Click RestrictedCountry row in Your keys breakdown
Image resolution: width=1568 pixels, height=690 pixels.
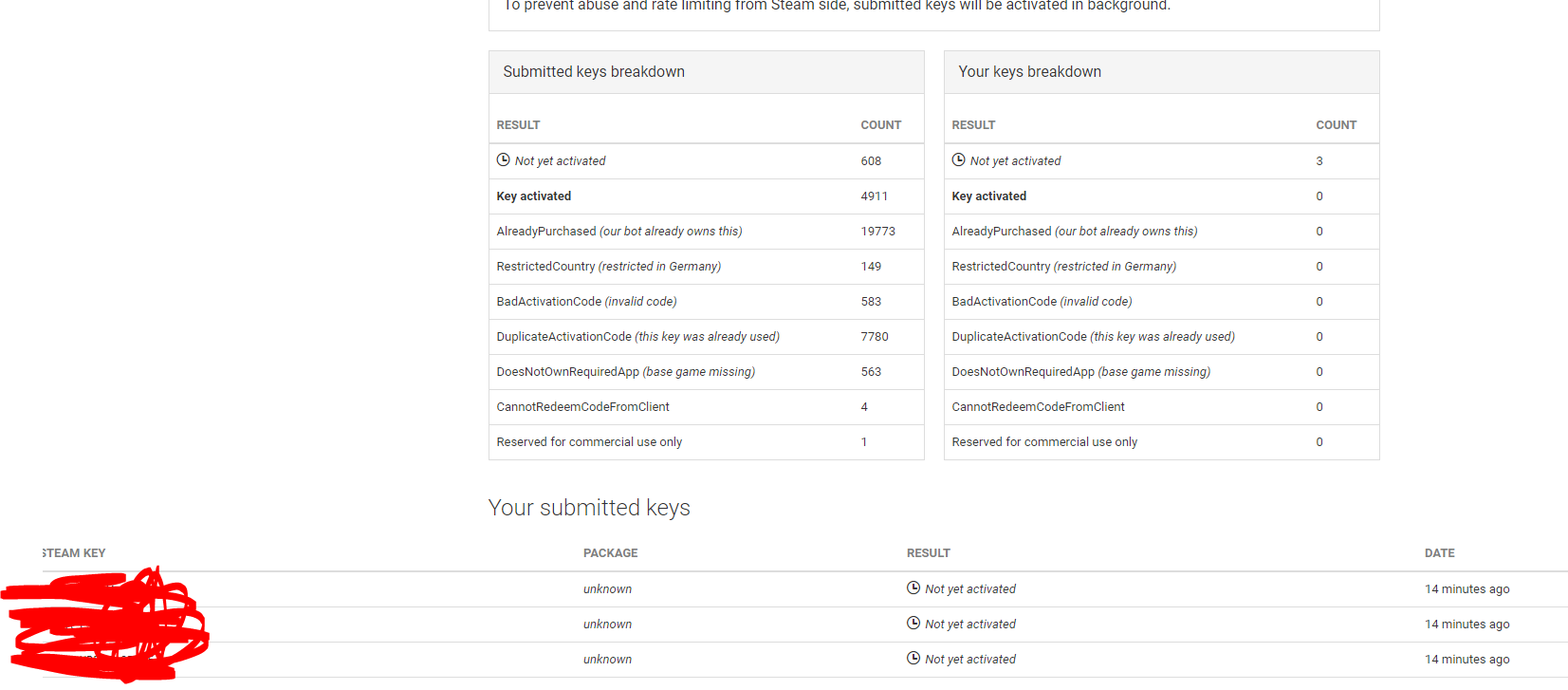(x=1162, y=267)
